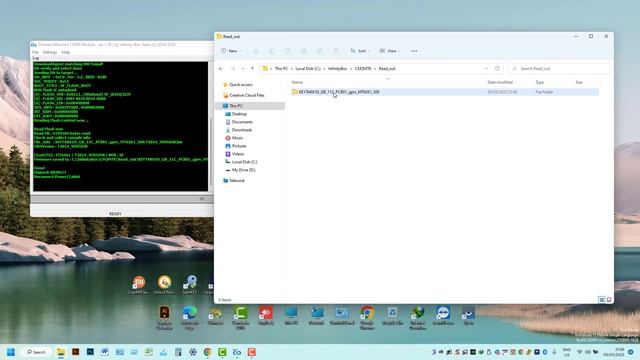Select the Log tab in Infinity window
The width and height of the screenshot is (640, 360).
pyautogui.click(x=36, y=58)
